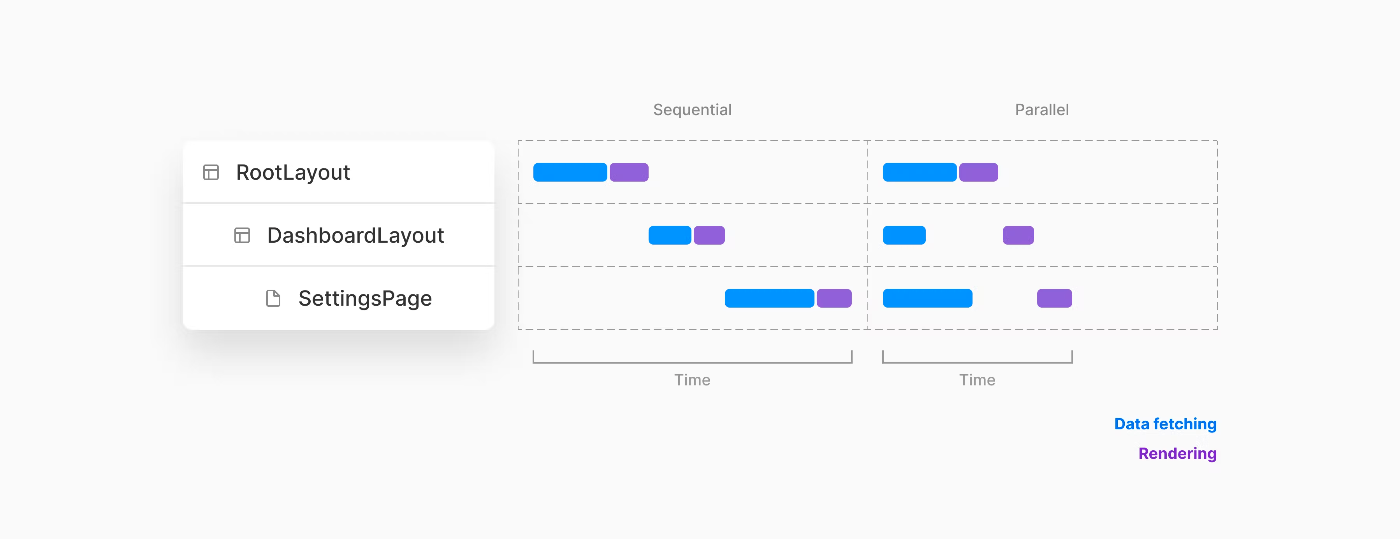Image resolution: width=1400 pixels, height=539 pixels.
Task: Click the Time label under Parallel
Action: 977,380
